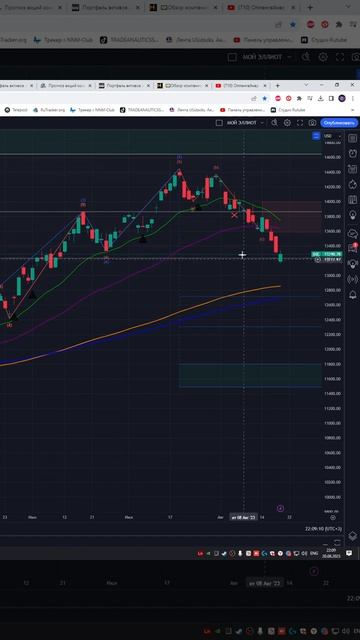Open the Chrome three-dot menu

click(x=353, y=98)
